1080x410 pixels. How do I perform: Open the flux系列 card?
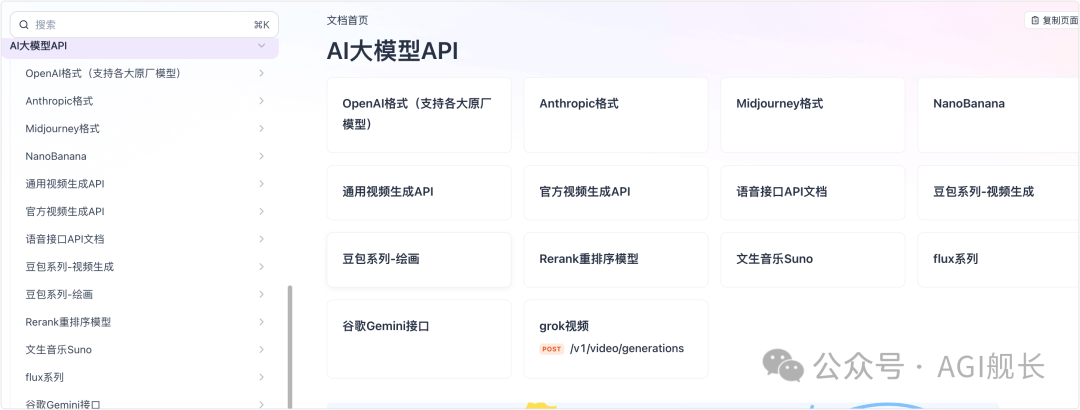pyautogui.click(x=999, y=260)
